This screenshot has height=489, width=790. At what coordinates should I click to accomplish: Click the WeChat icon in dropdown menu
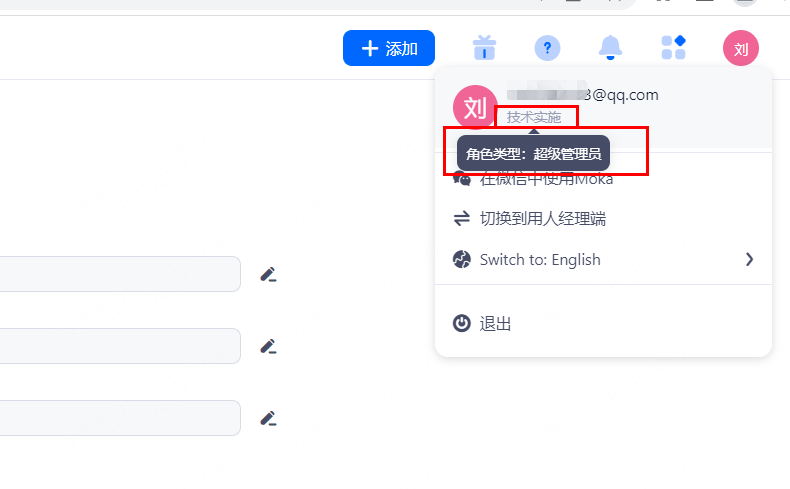pos(462,178)
